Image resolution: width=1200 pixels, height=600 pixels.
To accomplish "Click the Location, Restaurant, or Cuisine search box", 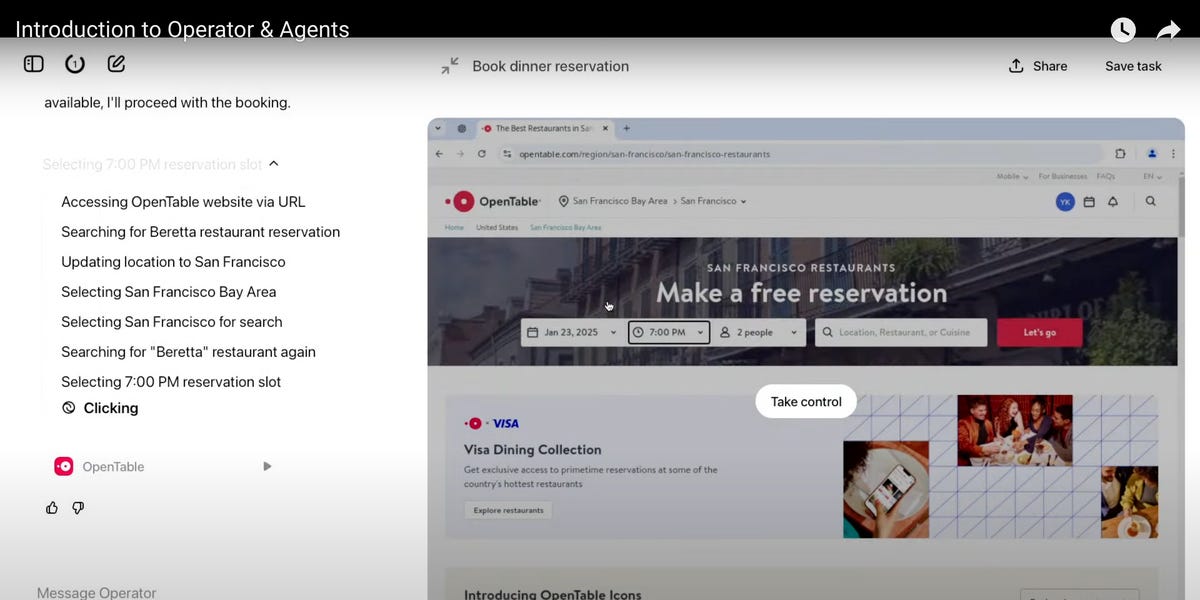I will pyautogui.click(x=901, y=332).
